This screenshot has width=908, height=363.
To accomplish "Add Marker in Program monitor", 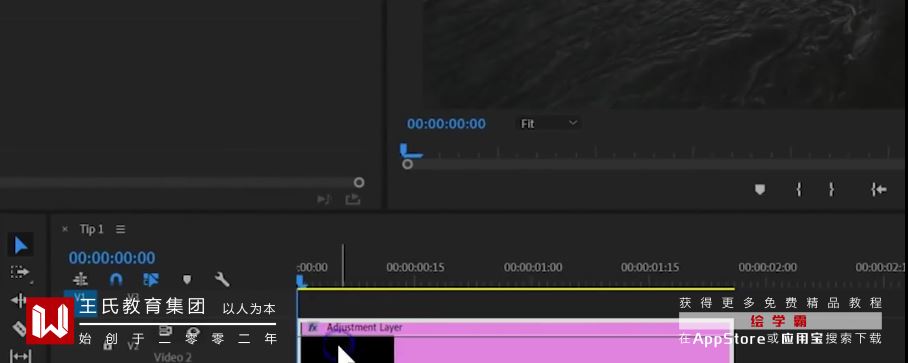I will click(760, 189).
